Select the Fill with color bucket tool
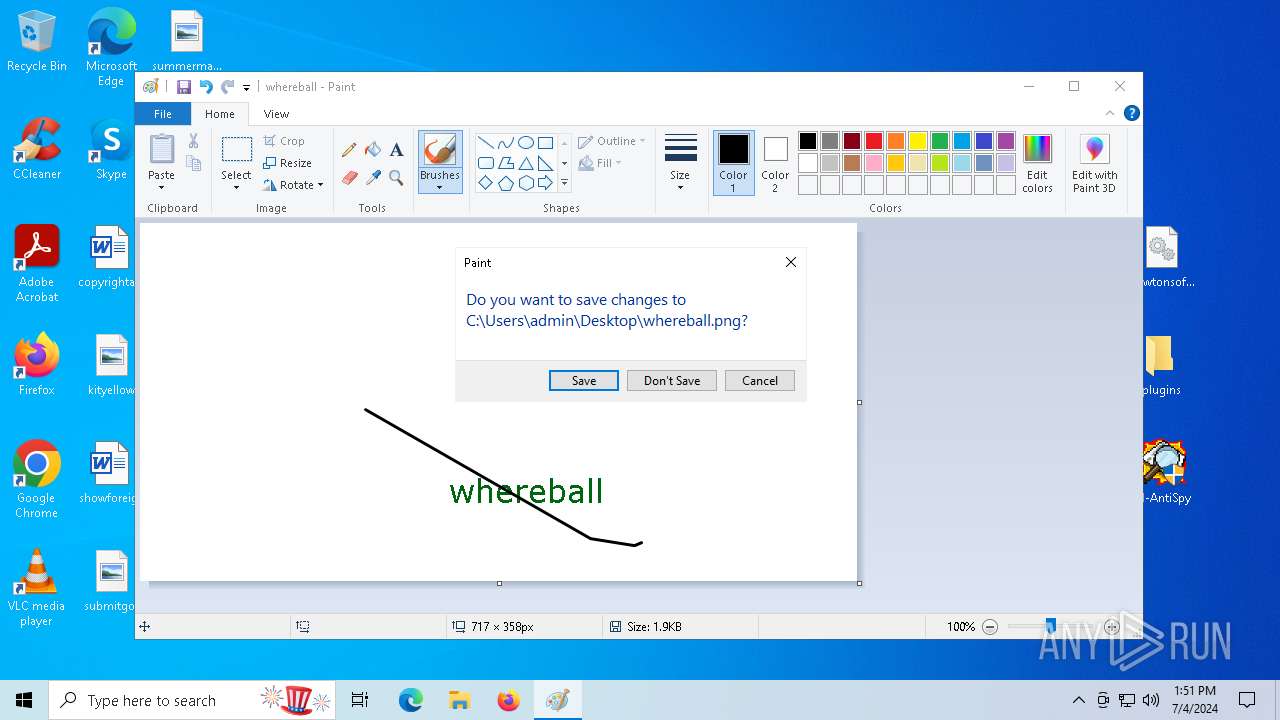 (x=373, y=150)
